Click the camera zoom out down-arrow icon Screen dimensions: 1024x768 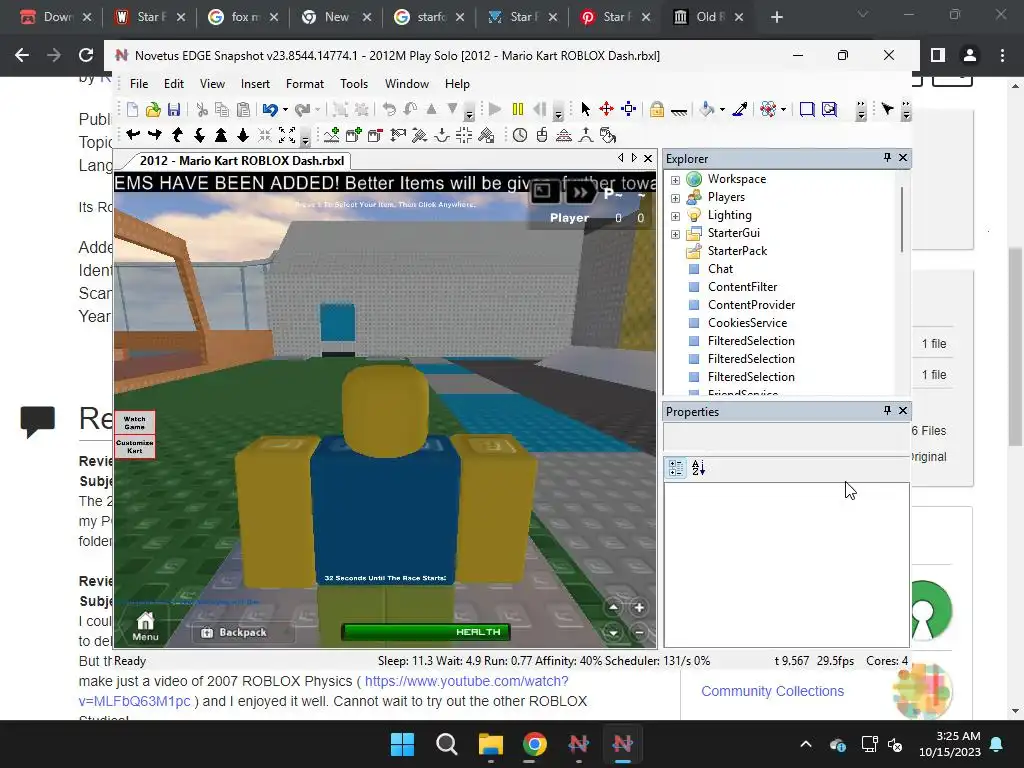243,135
